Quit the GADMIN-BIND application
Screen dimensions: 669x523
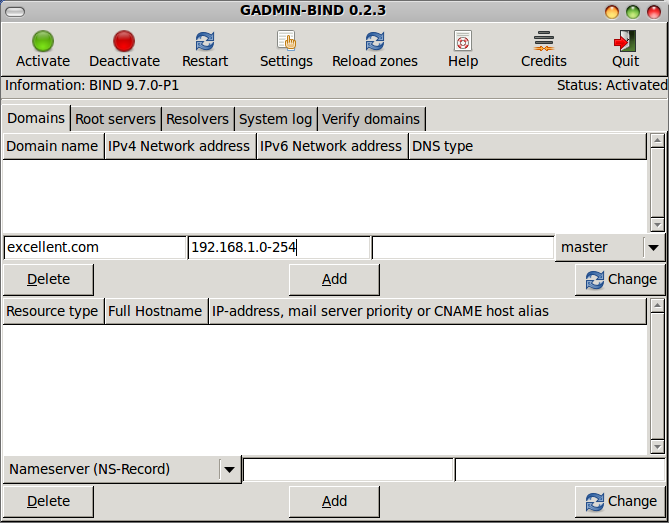pyautogui.click(x=625, y=41)
